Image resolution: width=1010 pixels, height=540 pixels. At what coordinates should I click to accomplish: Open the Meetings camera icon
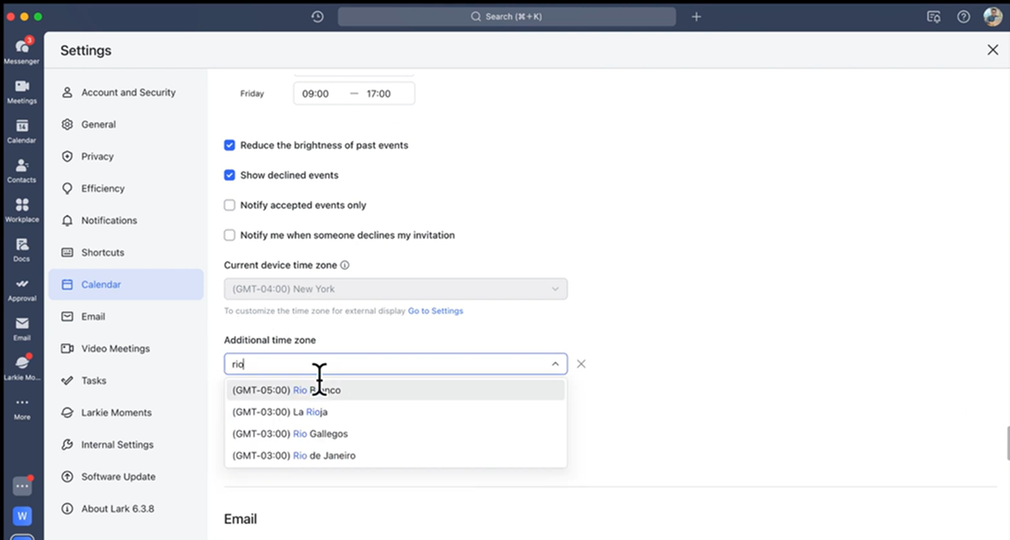[x=21, y=88]
